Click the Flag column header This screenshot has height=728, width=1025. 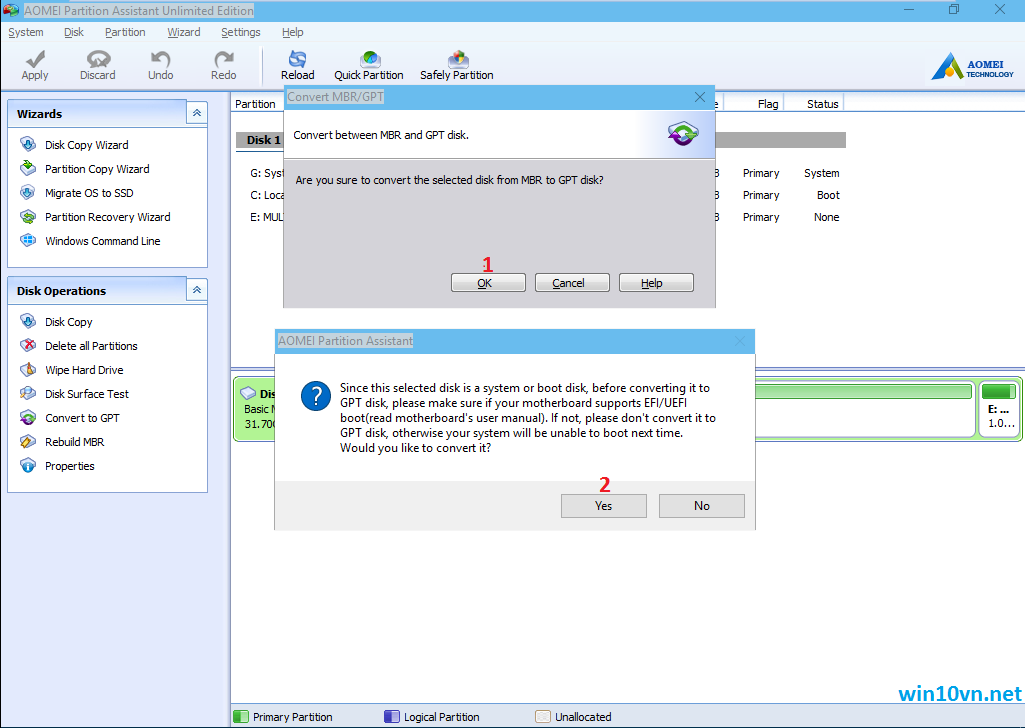[x=767, y=104]
